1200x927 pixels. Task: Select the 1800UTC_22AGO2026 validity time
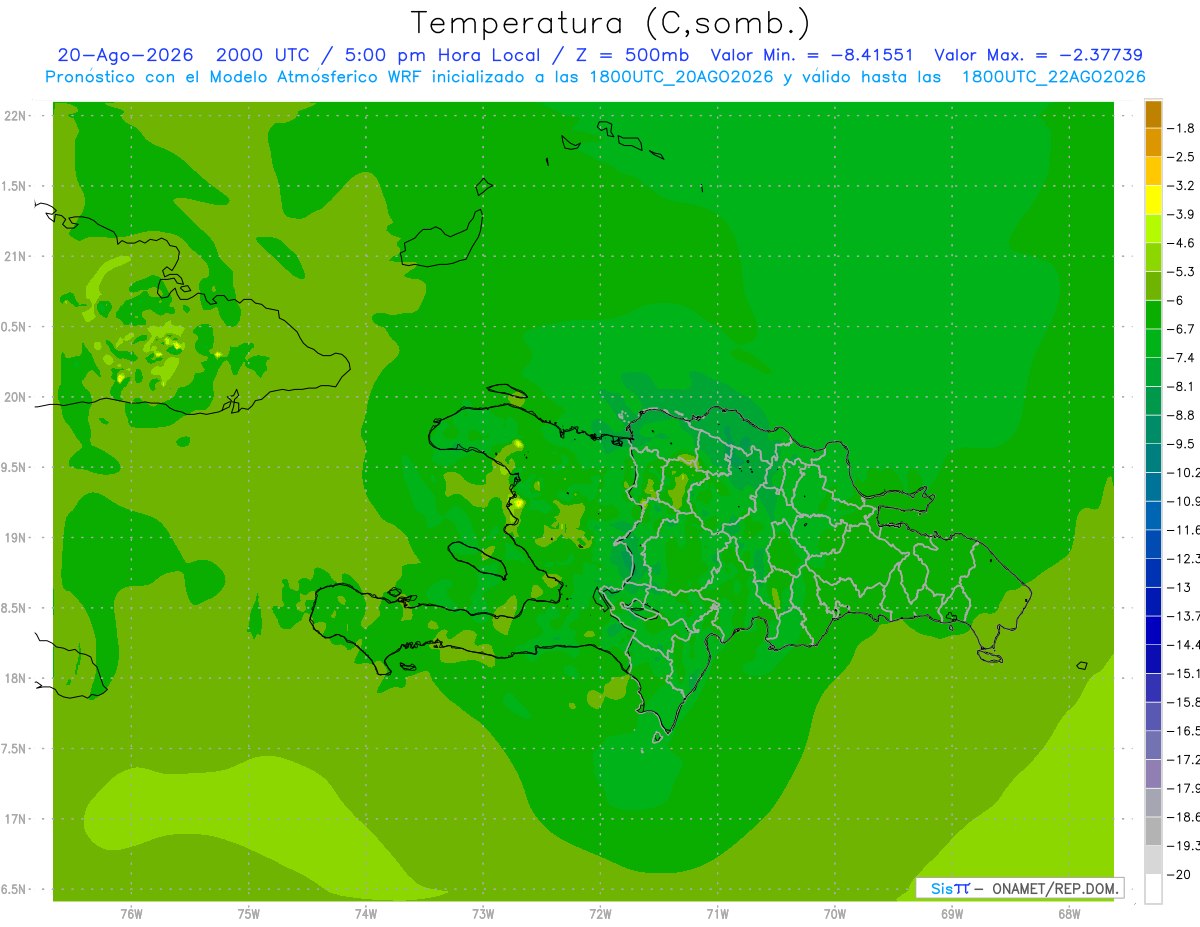tap(1054, 77)
